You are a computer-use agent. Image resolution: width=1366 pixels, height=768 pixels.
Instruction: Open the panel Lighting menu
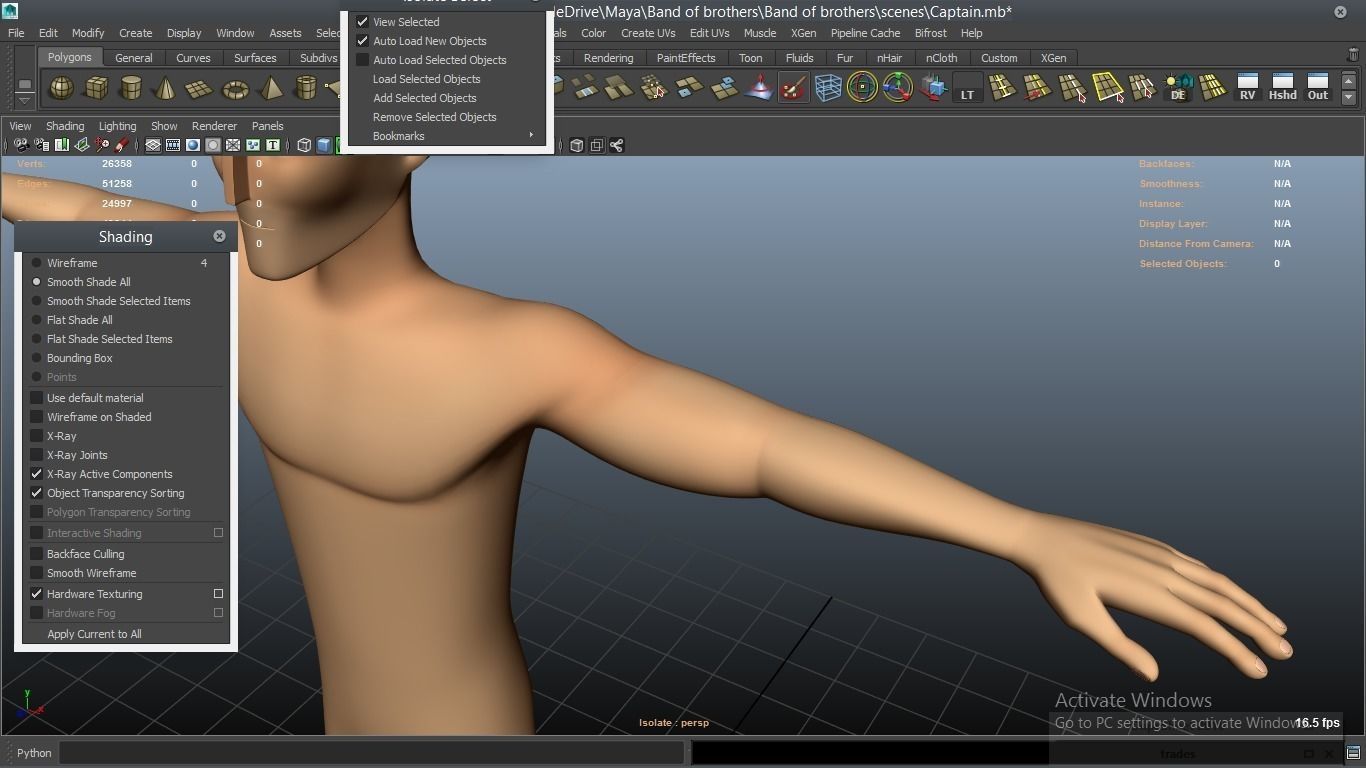coord(117,126)
